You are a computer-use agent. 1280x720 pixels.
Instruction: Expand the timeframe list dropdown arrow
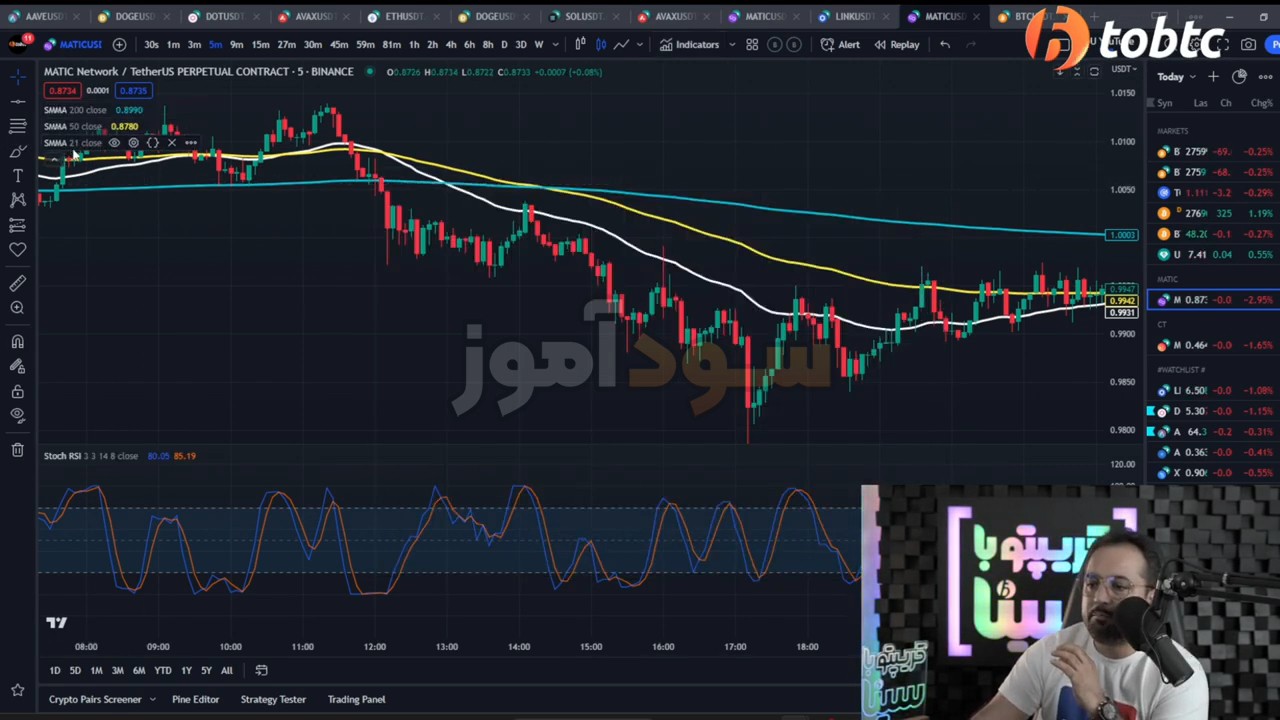[555, 44]
